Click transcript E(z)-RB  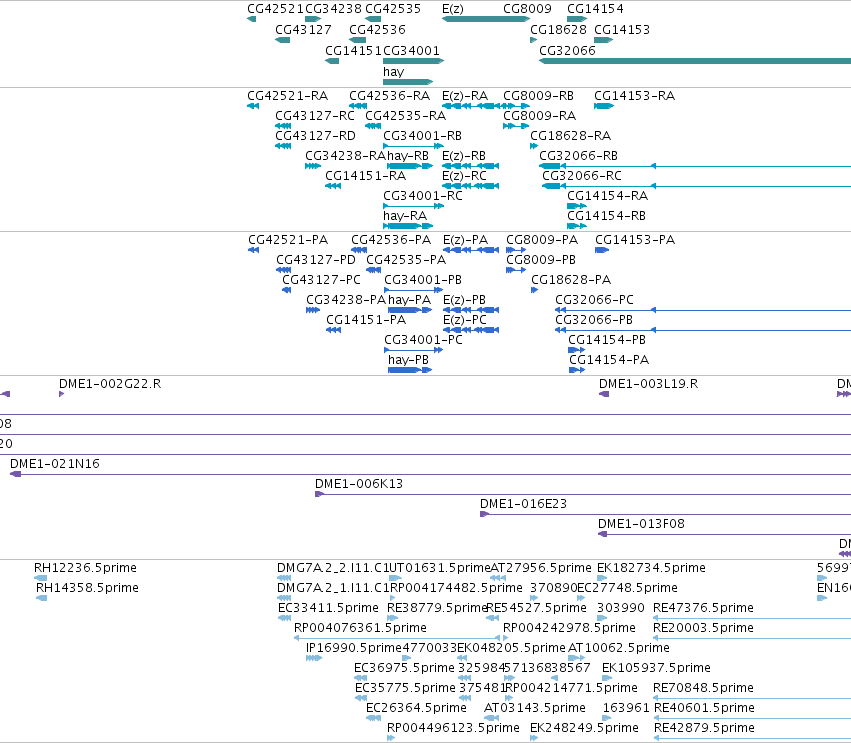(x=464, y=156)
